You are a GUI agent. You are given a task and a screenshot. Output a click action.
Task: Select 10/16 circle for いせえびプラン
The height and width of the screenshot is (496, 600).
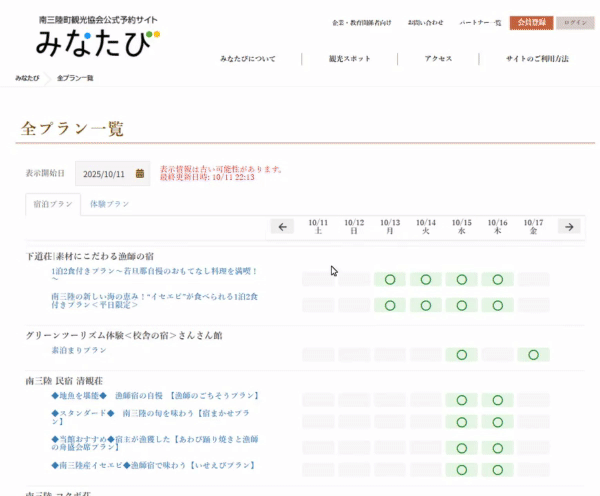[x=497, y=470]
